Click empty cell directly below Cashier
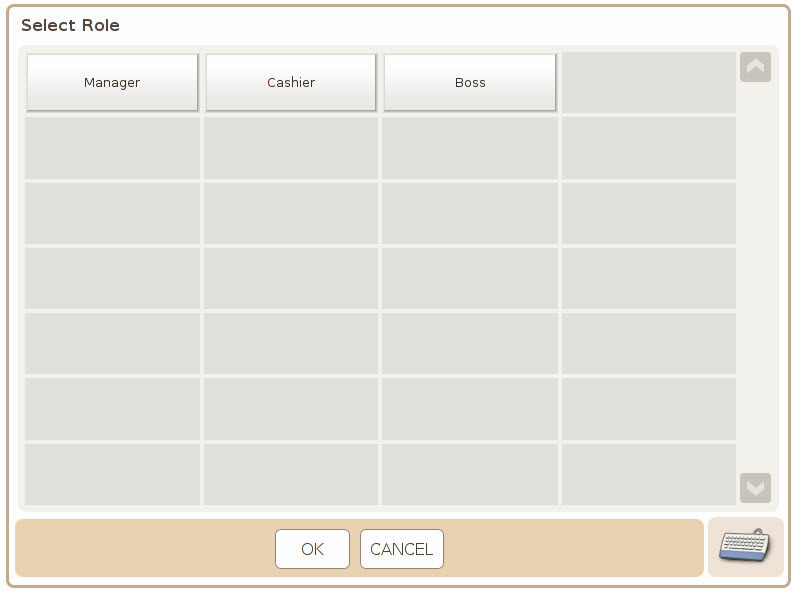 point(291,148)
